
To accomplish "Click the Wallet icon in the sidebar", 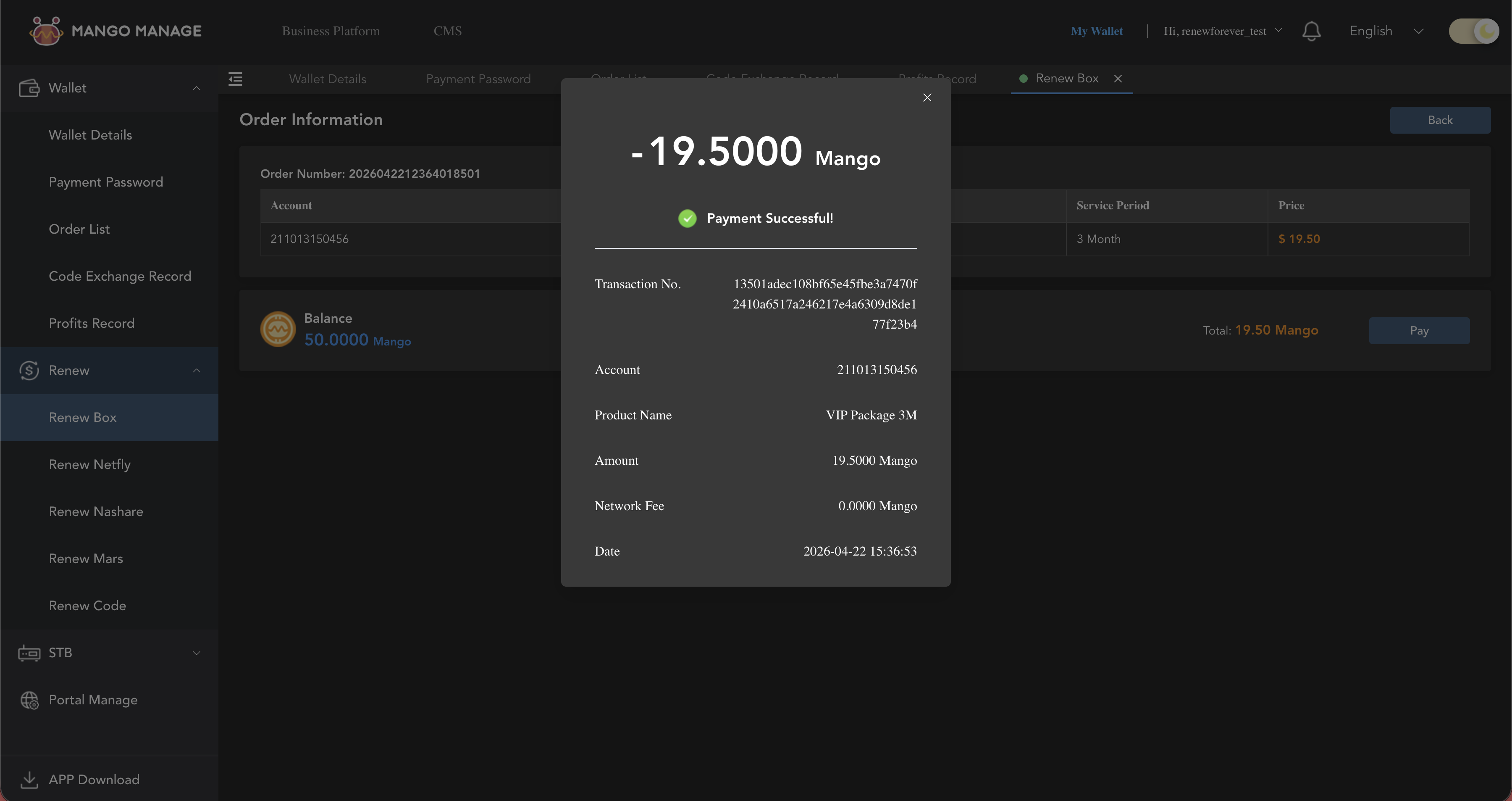I will [x=29, y=88].
